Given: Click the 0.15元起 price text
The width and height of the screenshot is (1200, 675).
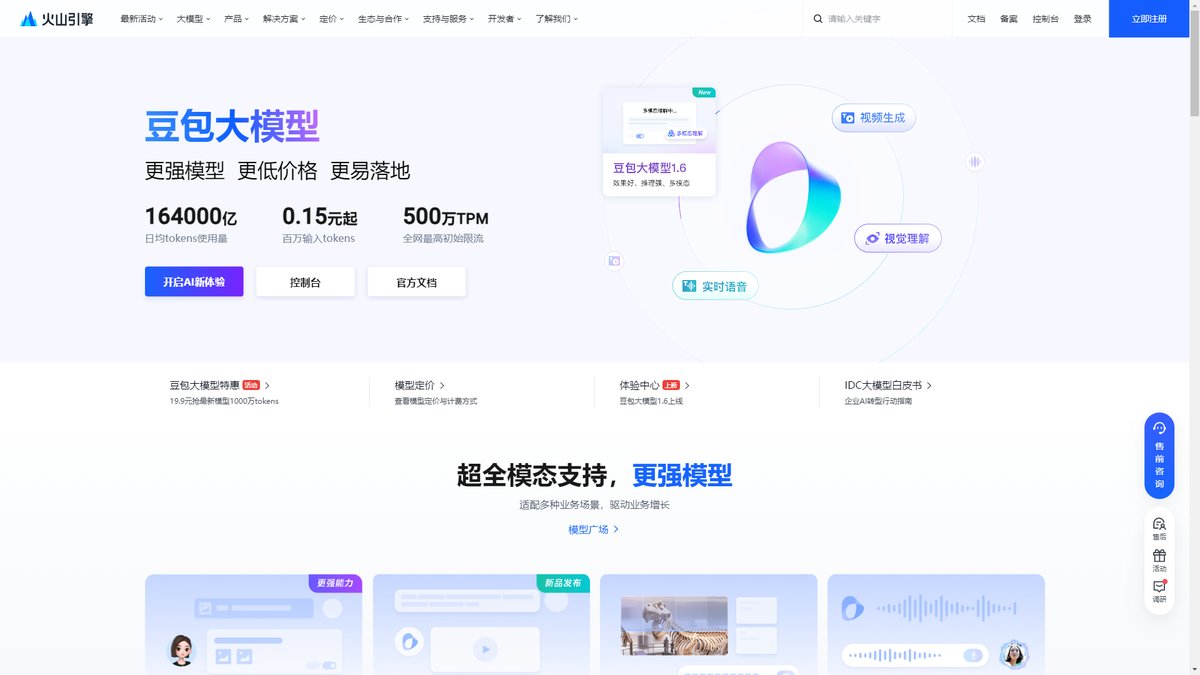Looking at the screenshot, I should coord(320,217).
